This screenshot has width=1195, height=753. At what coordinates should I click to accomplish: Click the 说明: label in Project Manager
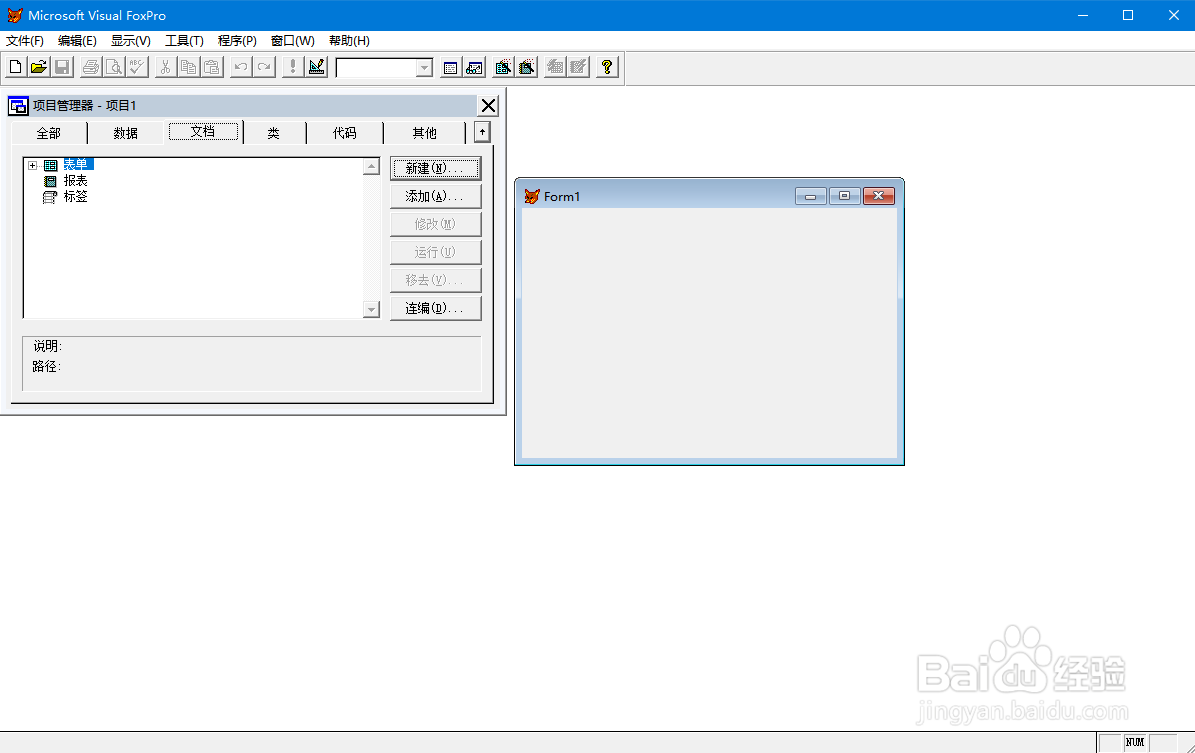pyautogui.click(x=47, y=346)
